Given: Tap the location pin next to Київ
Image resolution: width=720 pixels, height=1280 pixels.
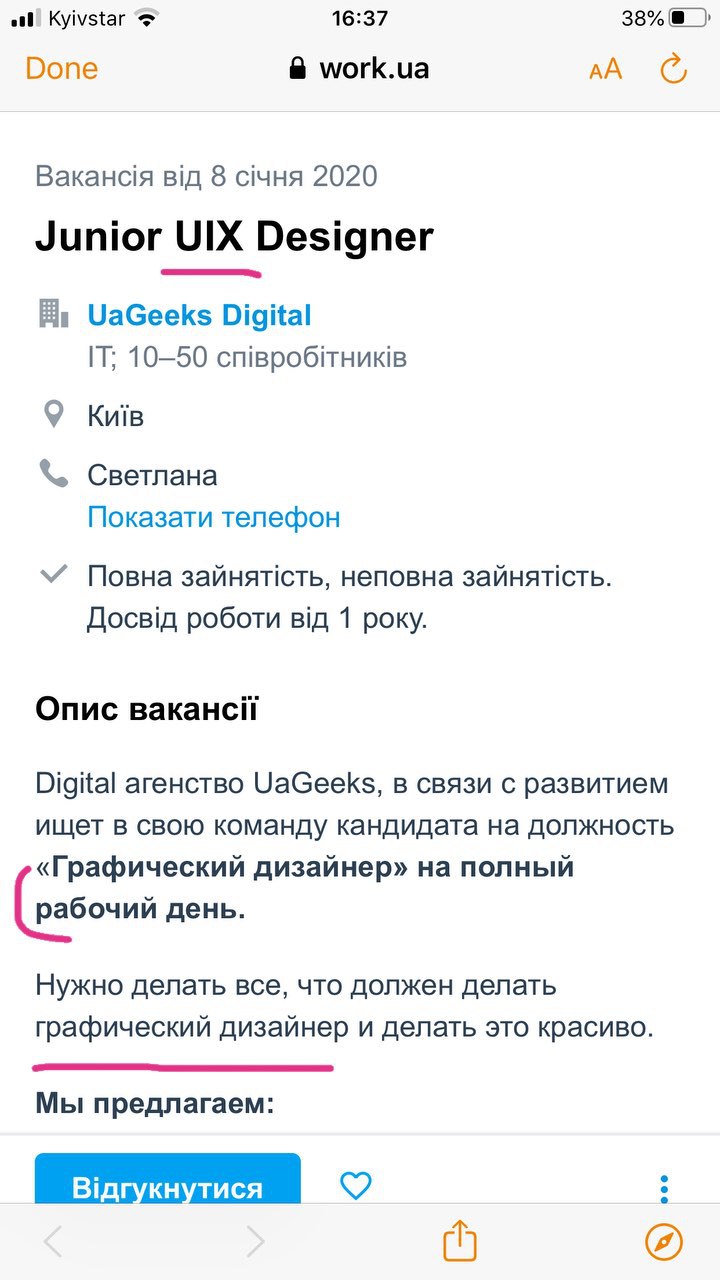Looking at the screenshot, I should pyautogui.click(x=53, y=414).
